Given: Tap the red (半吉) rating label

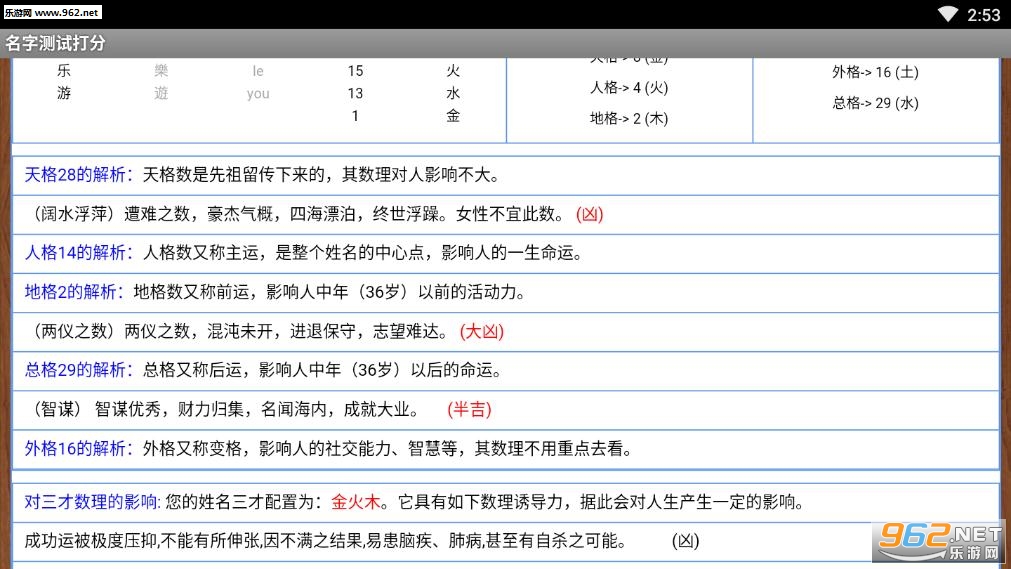Looking at the screenshot, I should tap(469, 410).
